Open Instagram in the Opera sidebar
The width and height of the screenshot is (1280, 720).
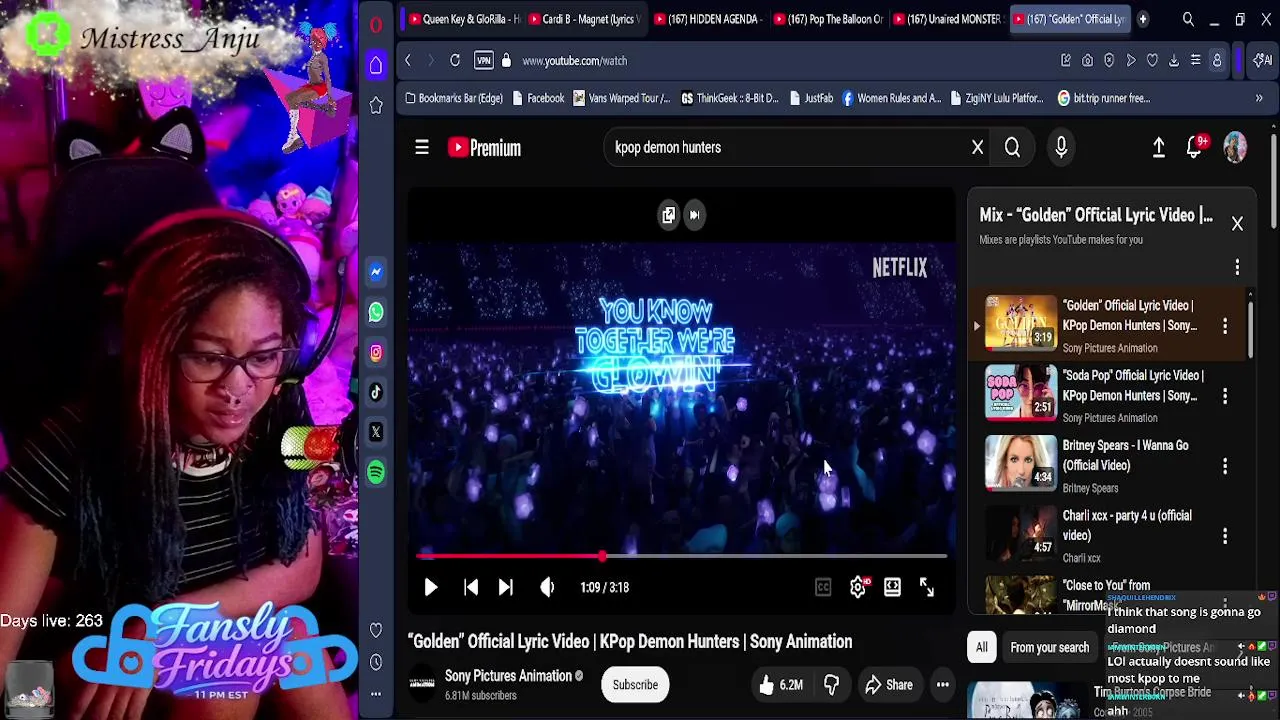376,352
